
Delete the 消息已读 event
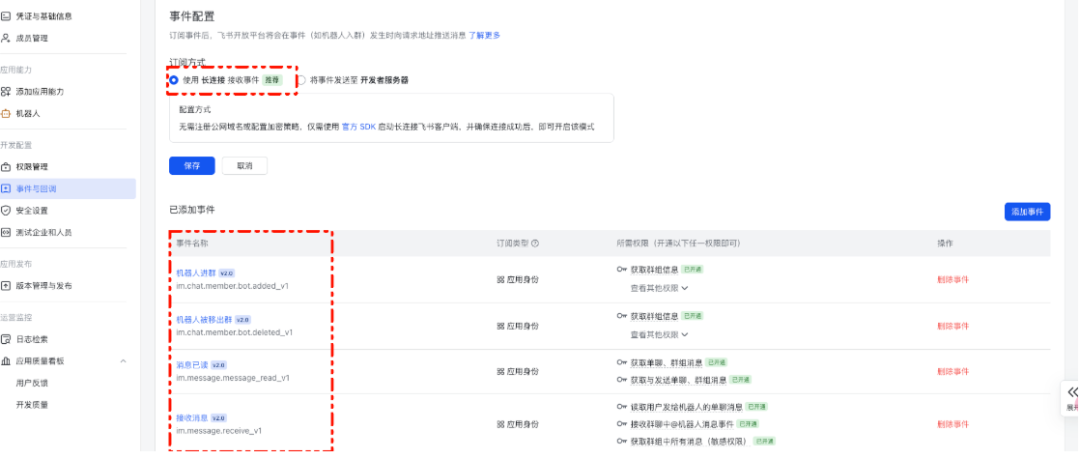(x=953, y=371)
